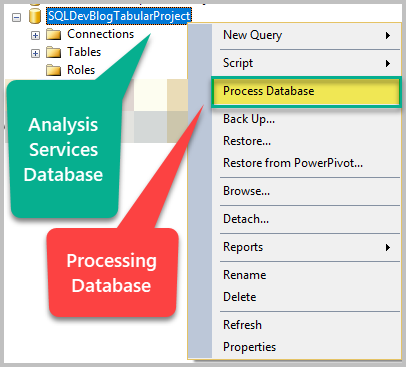Open the Reports submenu
Image resolution: width=406 pixels, height=367 pixels.
coord(306,247)
